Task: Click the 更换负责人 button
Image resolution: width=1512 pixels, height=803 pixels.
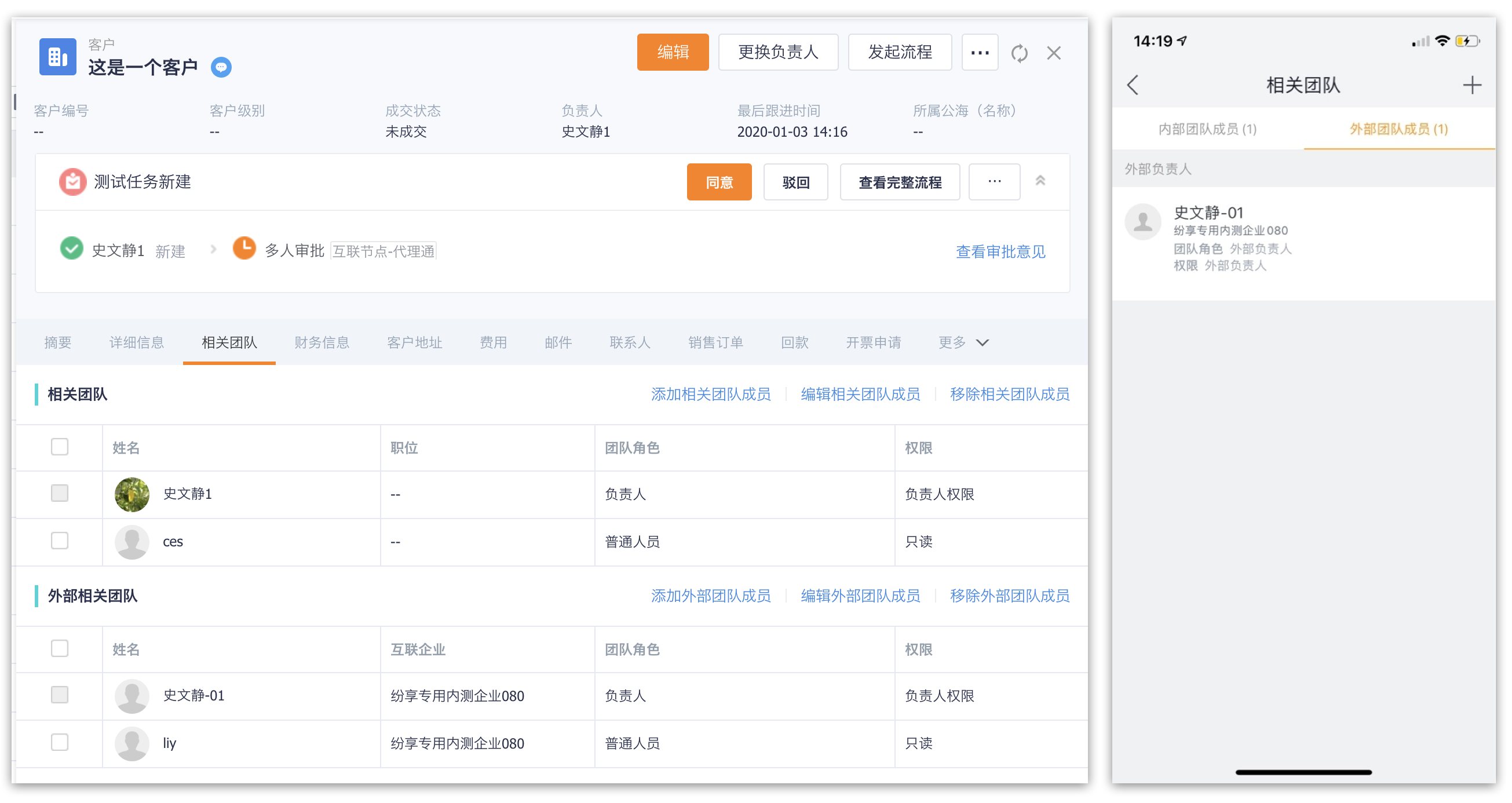Action: click(779, 52)
